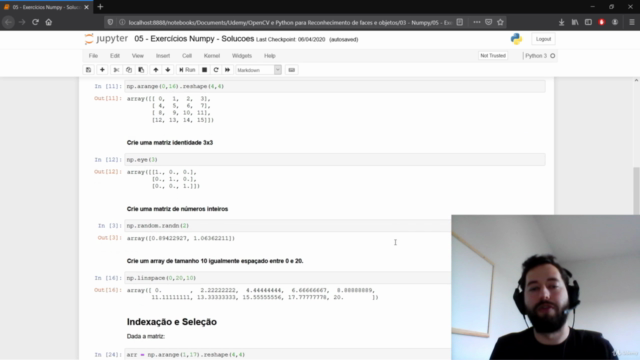Open the Widgets menu
The height and width of the screenshot is (360, 640).
pos(242,56)
